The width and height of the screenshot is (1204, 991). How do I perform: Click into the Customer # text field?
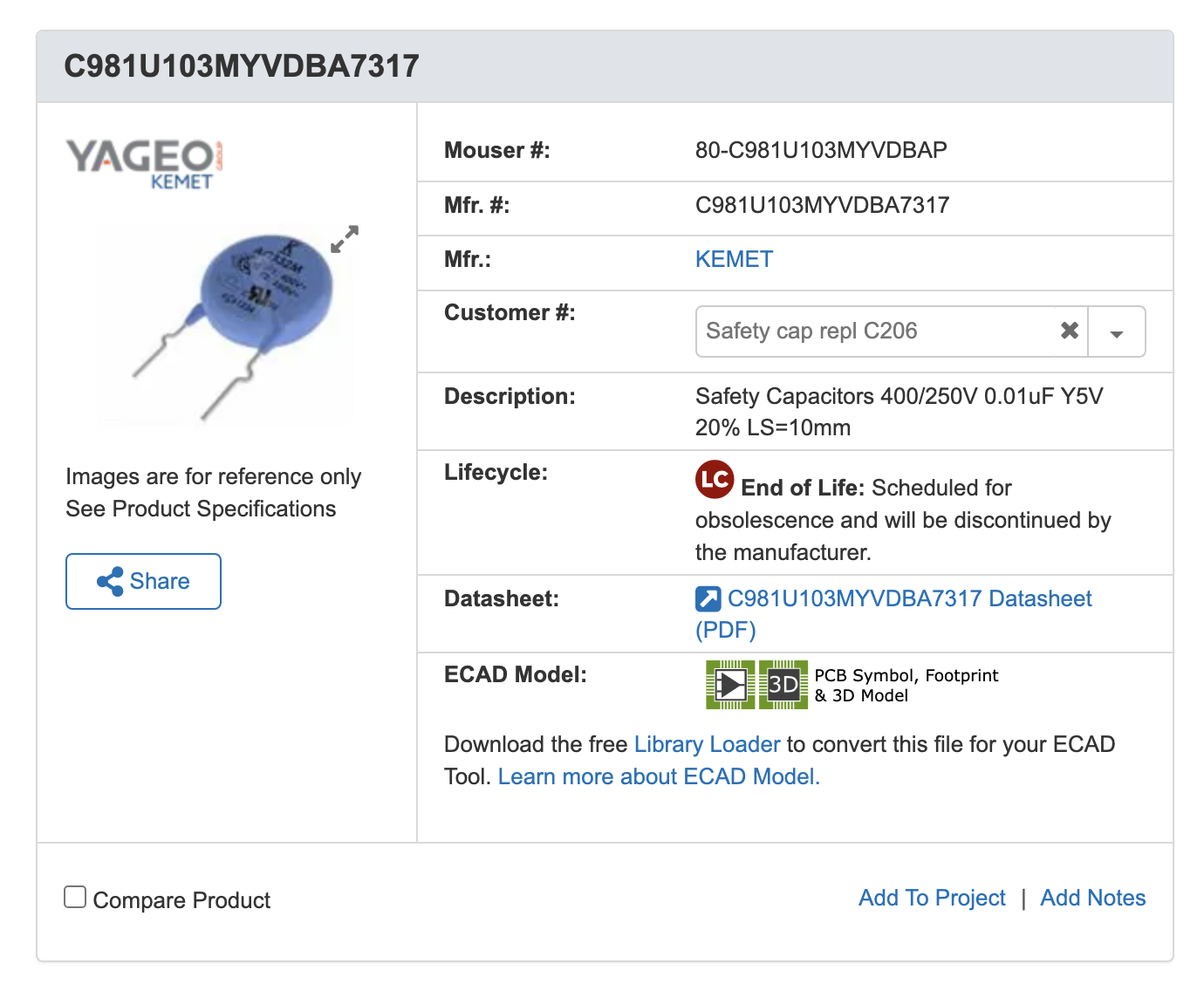tap(877, 331)
